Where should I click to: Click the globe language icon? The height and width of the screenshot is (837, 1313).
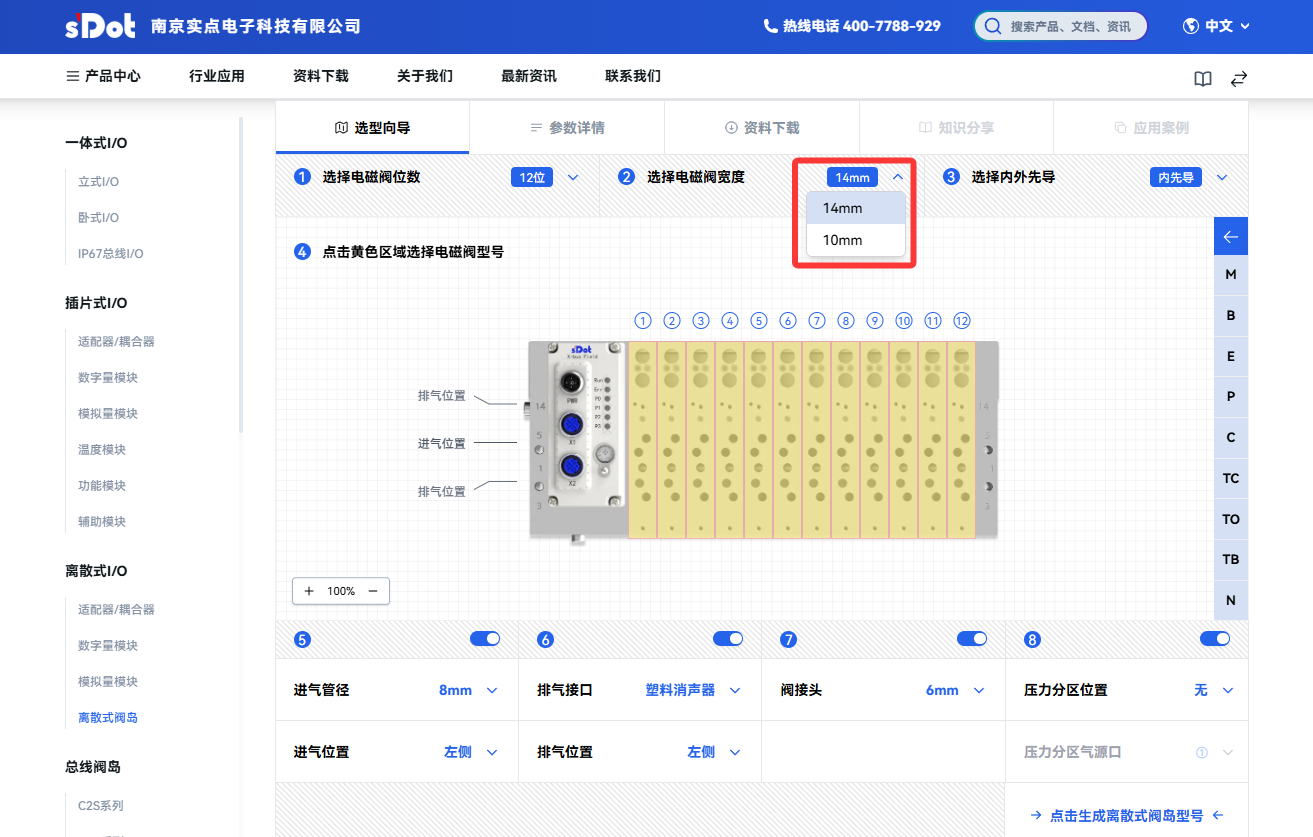pyautogui.click(x=1191, y=26)
